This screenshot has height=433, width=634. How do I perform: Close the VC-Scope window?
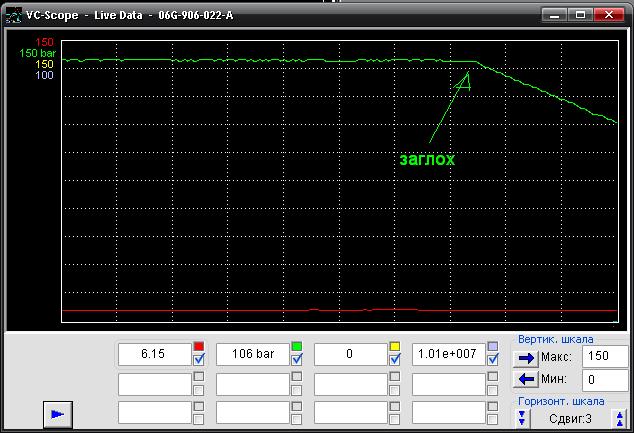tap(609, 15)
